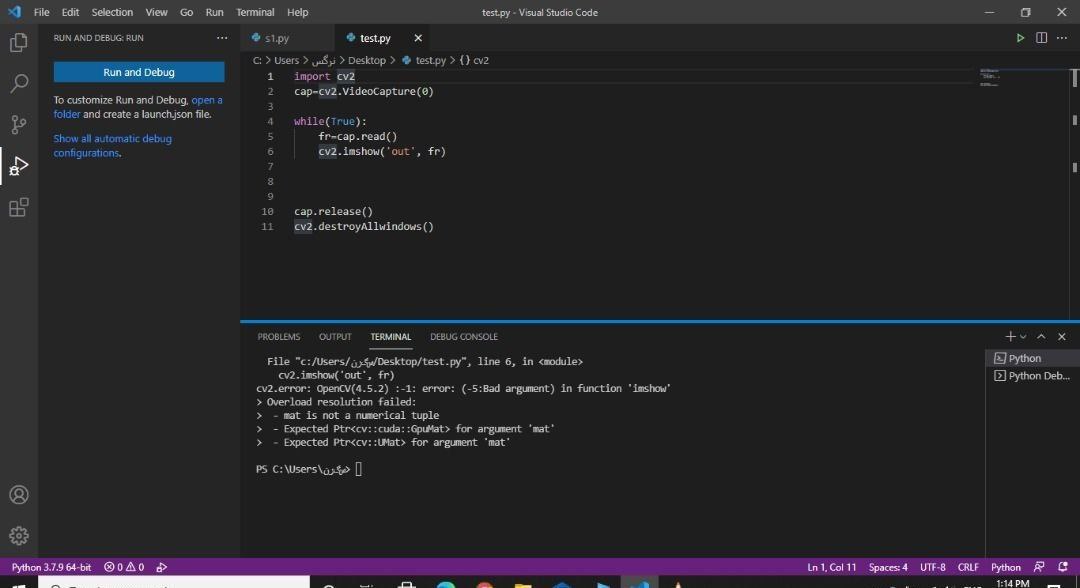The height and width of the screenshot is (588, 1080).
Task: Open the Go menu
Action: [187, 12]
